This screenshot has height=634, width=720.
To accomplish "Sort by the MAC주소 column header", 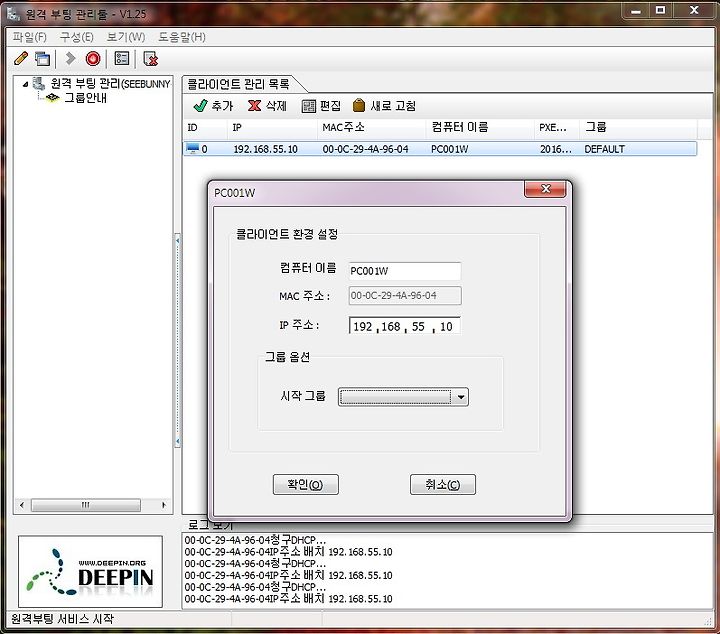I will pos(371,128).
